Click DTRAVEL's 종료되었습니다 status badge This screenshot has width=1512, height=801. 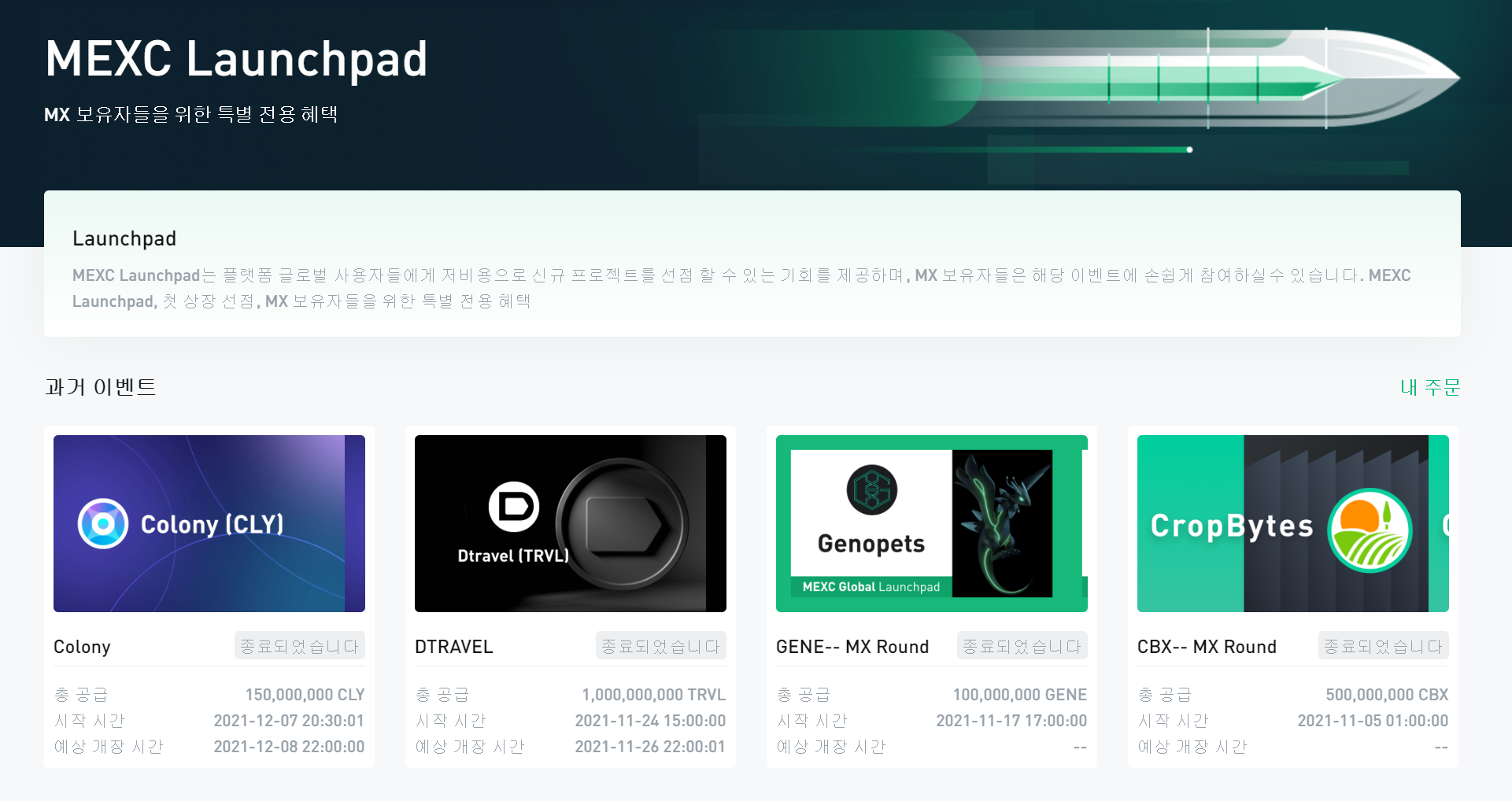(x=661, y=646)
